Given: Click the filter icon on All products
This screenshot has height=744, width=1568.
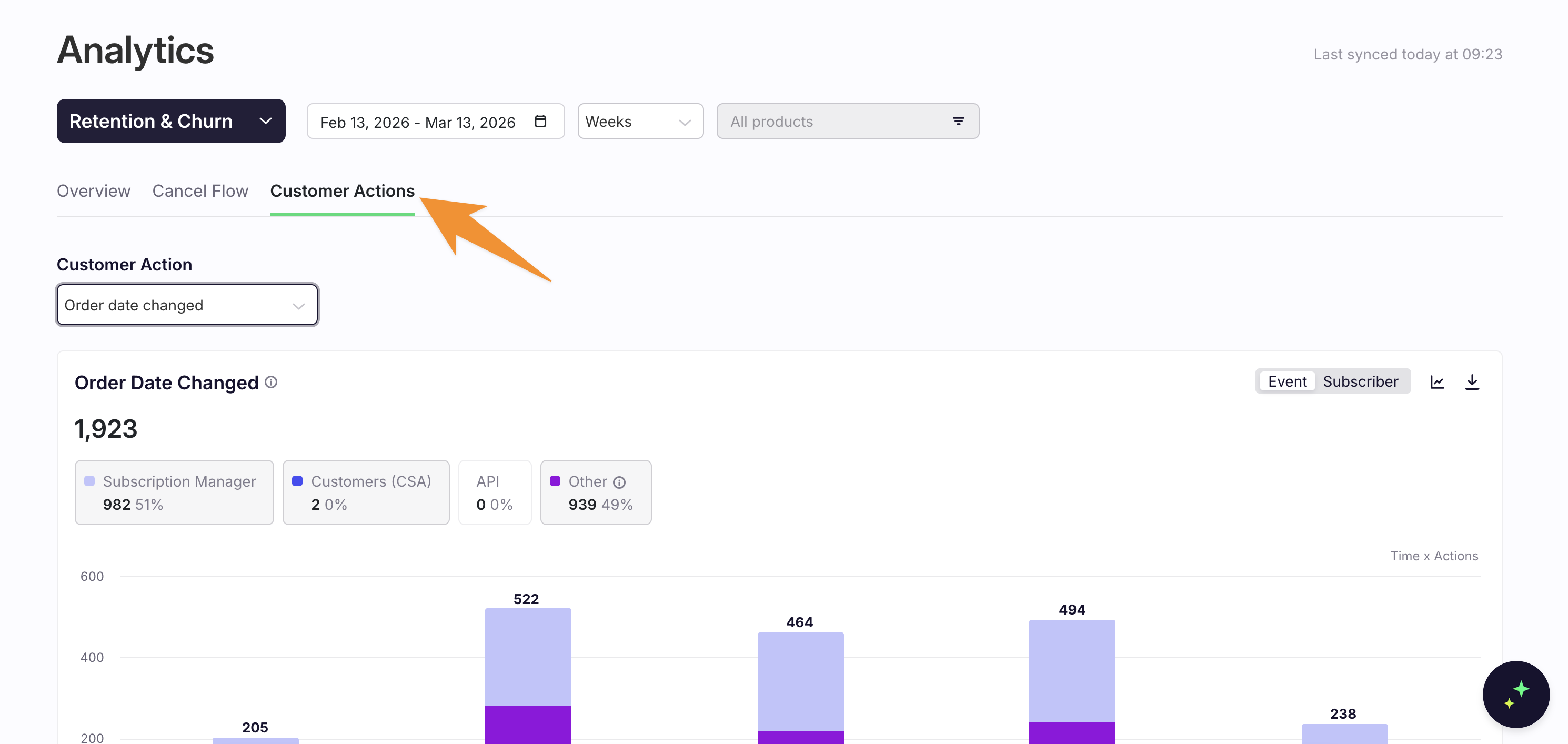Looking at the screenshot, I should (x=959, y=121).
